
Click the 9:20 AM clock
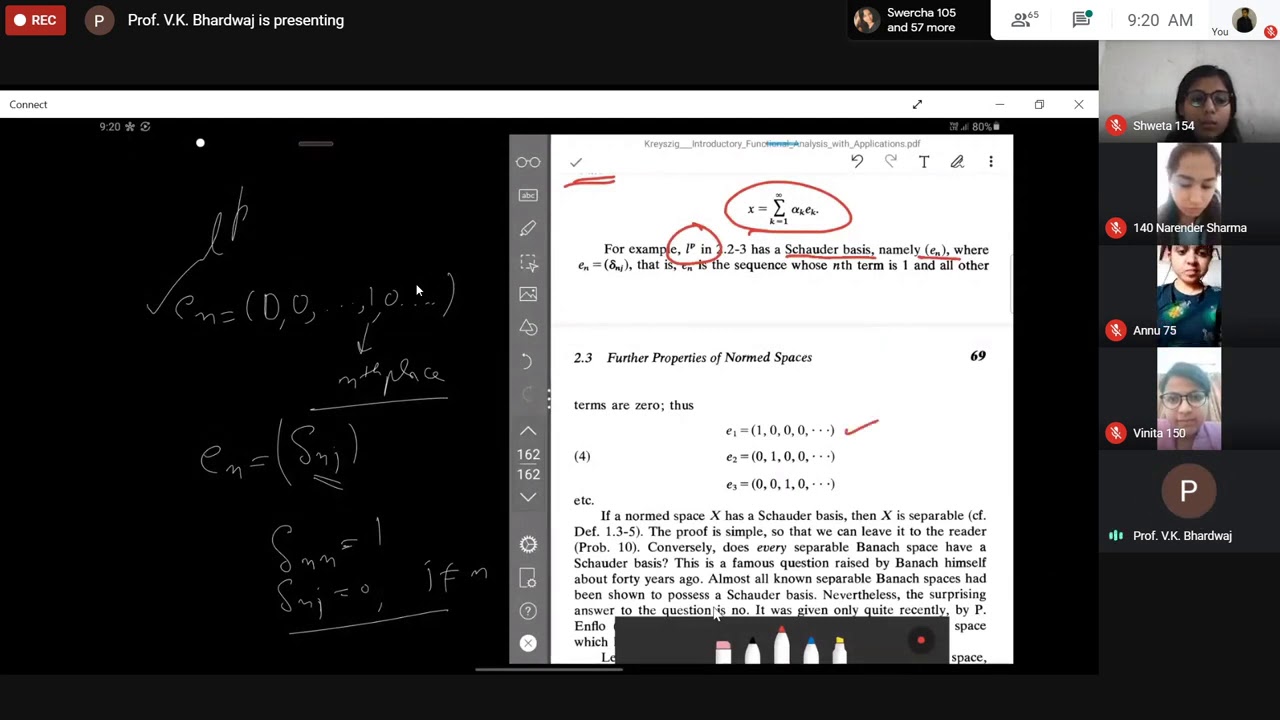1160,20
